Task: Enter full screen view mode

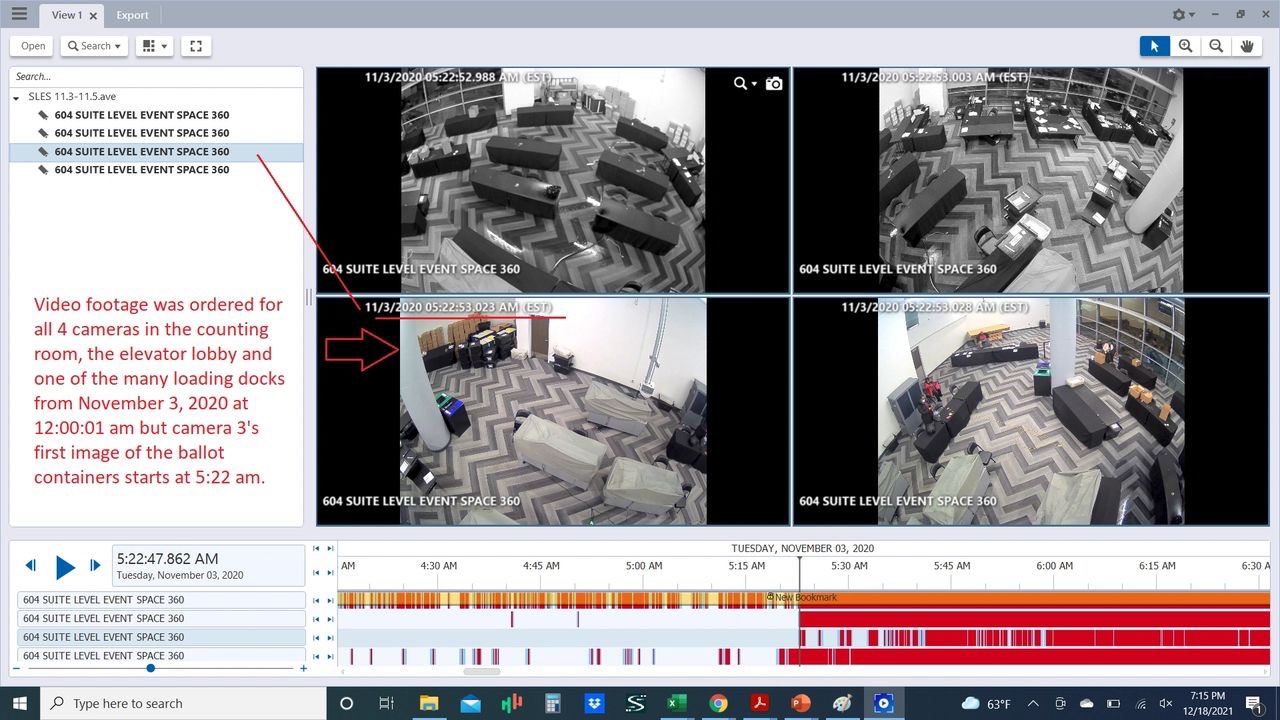Action: pyautogui.click(x=196, y=46)
